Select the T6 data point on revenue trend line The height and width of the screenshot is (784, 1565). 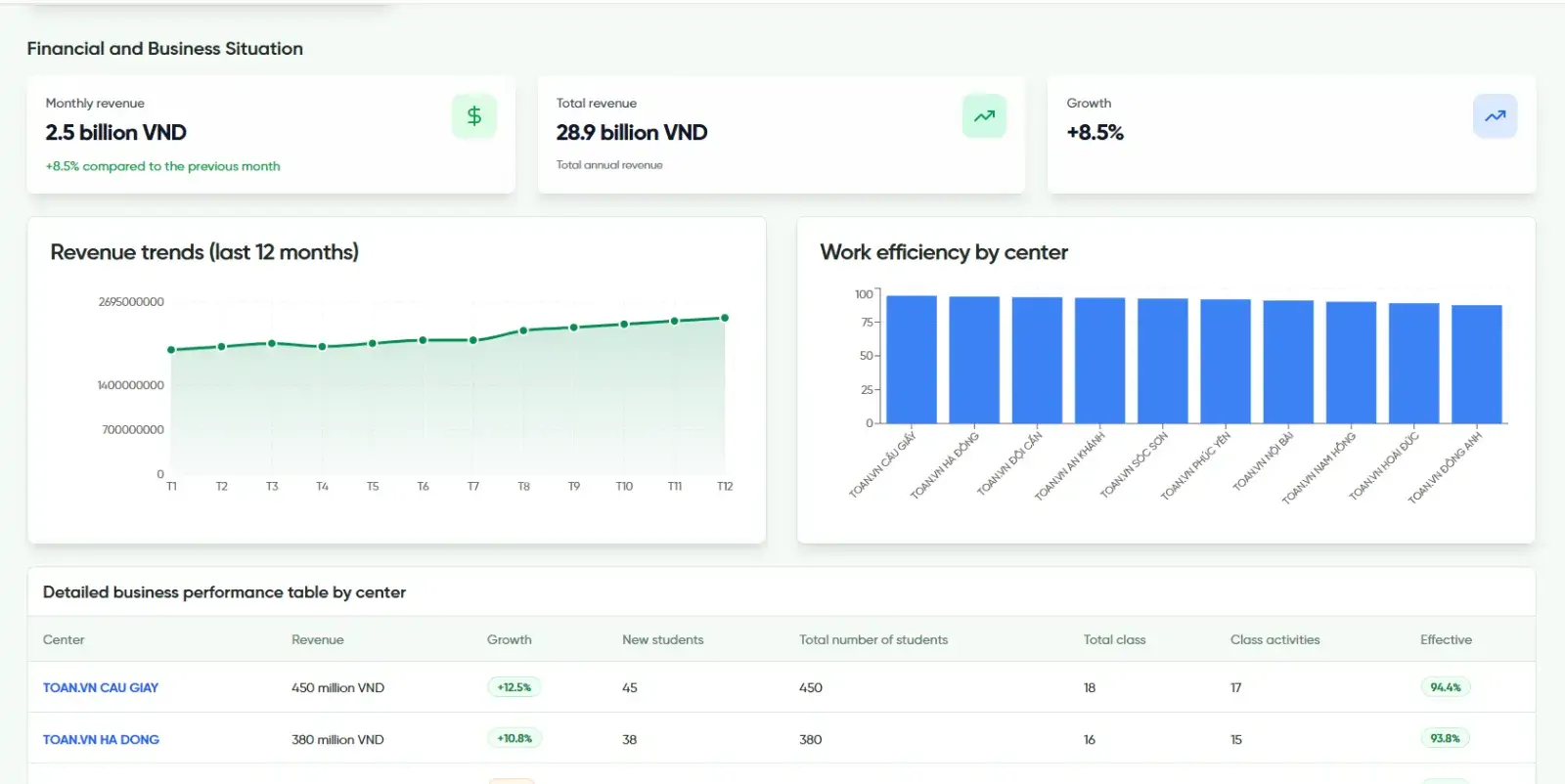point(423,340)
